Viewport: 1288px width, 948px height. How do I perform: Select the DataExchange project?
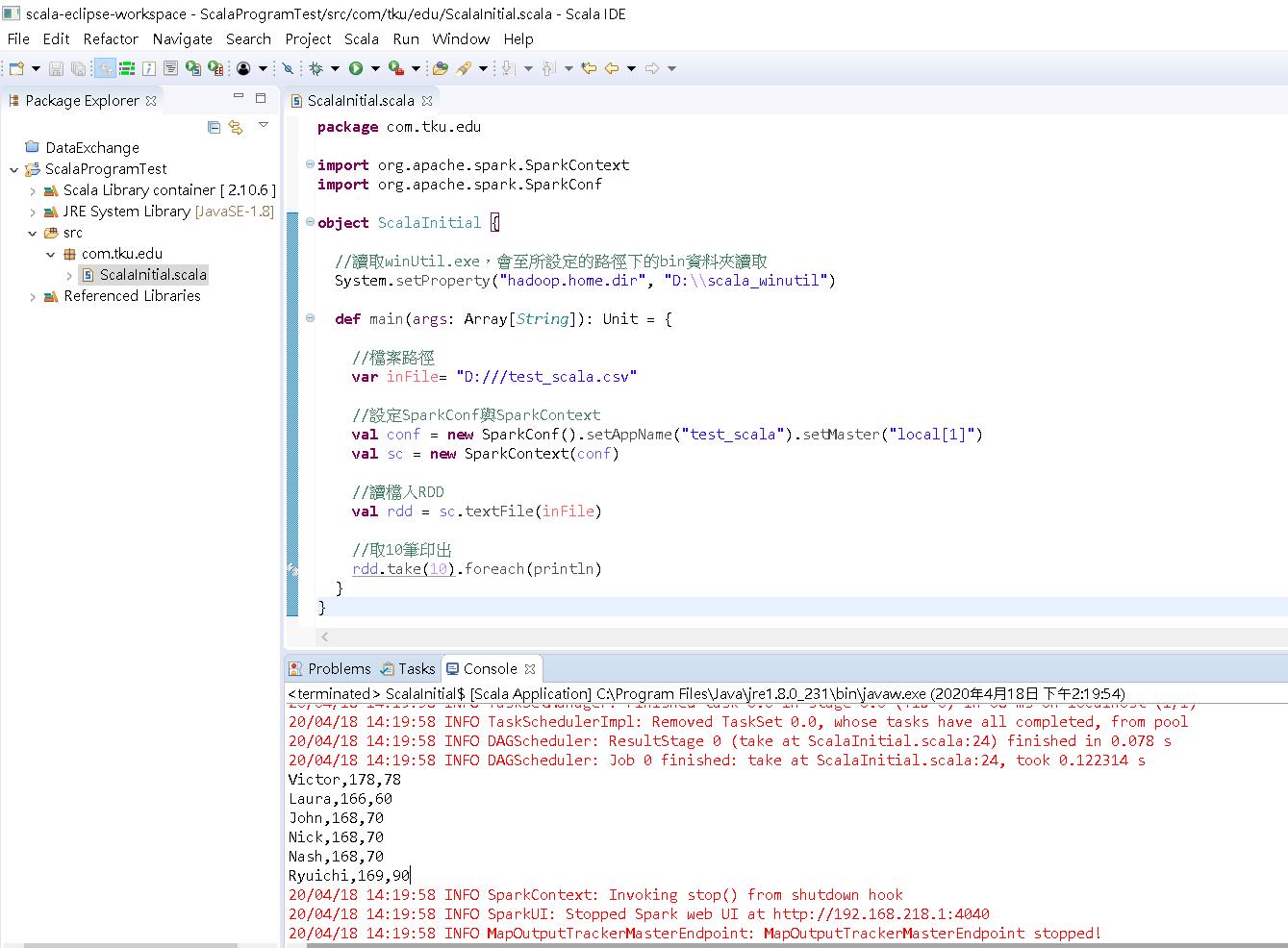tap(83, 147)
